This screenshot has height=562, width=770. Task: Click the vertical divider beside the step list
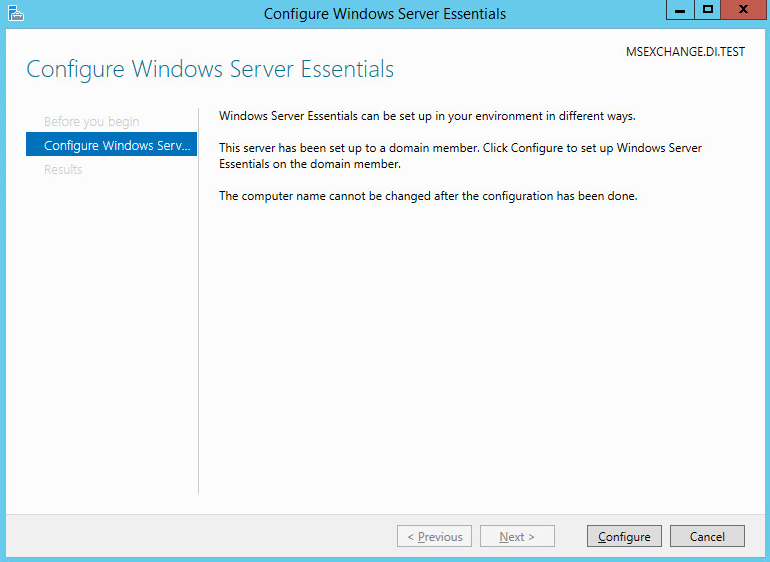pyautogui.click(x=199, y=300)
